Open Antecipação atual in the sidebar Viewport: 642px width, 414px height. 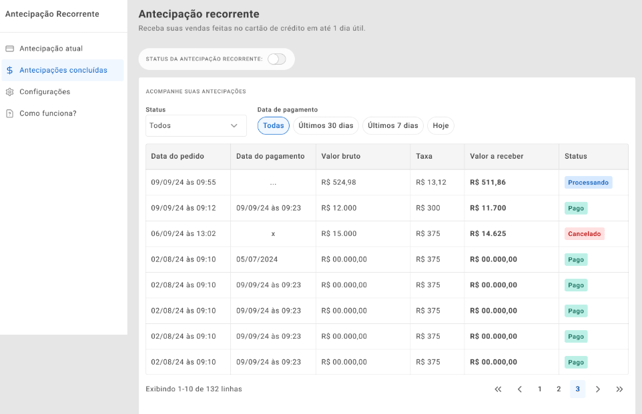pos(51,48)
